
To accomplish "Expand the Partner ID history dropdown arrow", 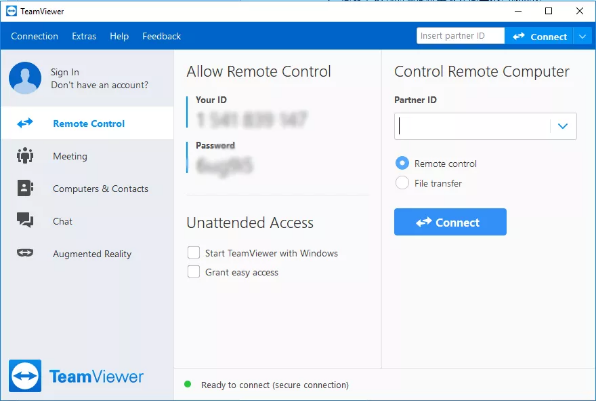I will (563, 126).
